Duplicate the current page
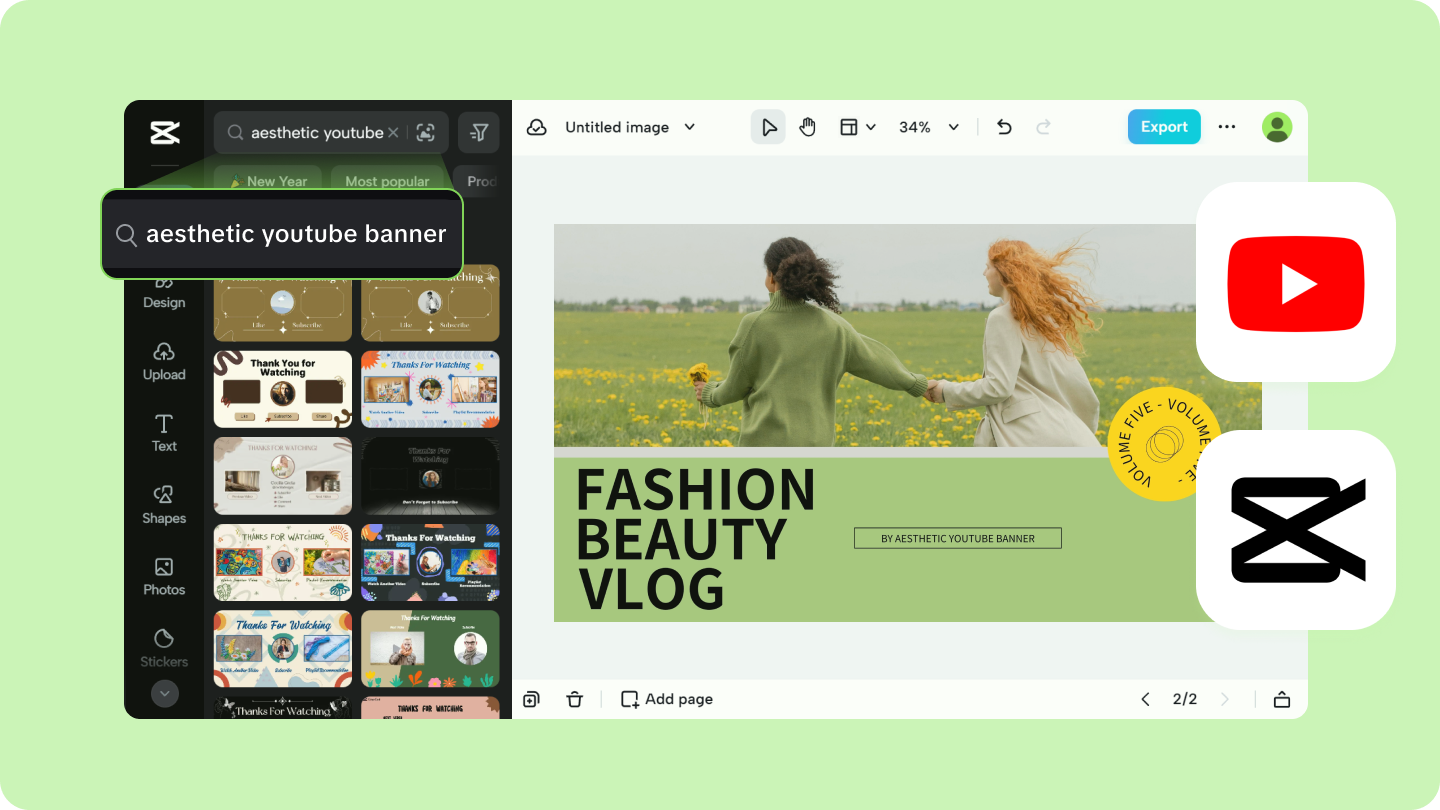This screenshot has width=1440, height=810. pos(531,699)
